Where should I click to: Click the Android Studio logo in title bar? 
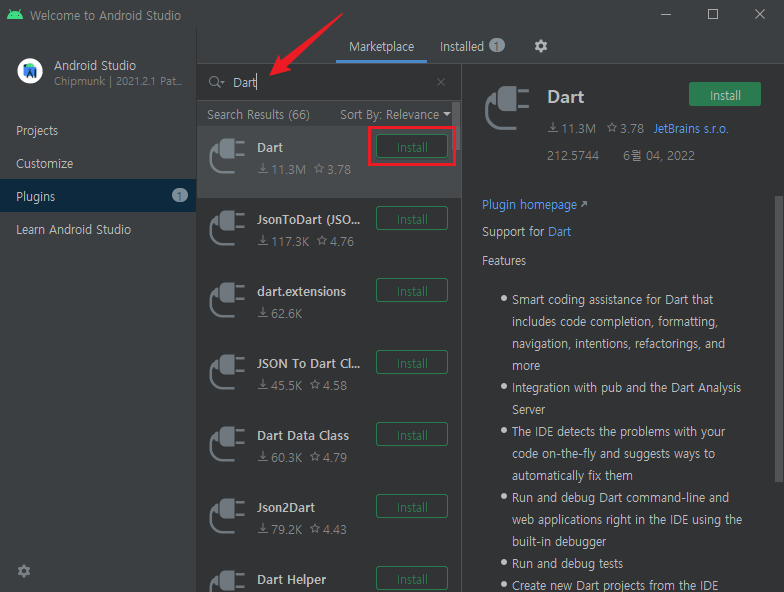tap(15, 14)
